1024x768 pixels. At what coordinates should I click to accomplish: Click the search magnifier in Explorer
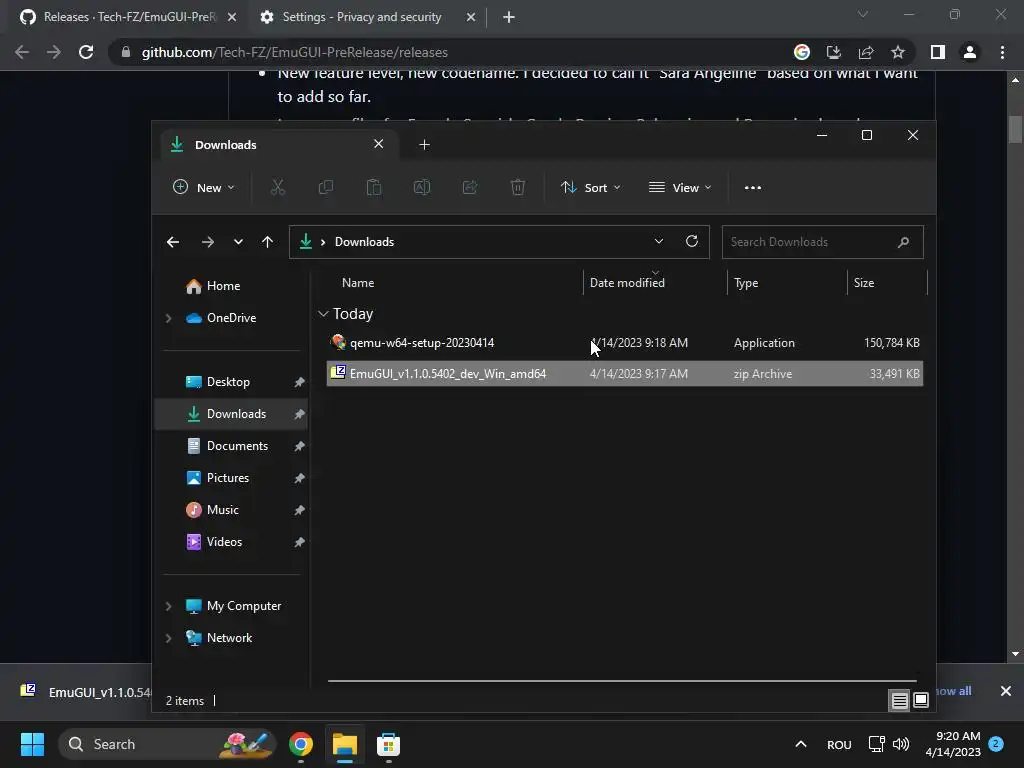[903, 242]
